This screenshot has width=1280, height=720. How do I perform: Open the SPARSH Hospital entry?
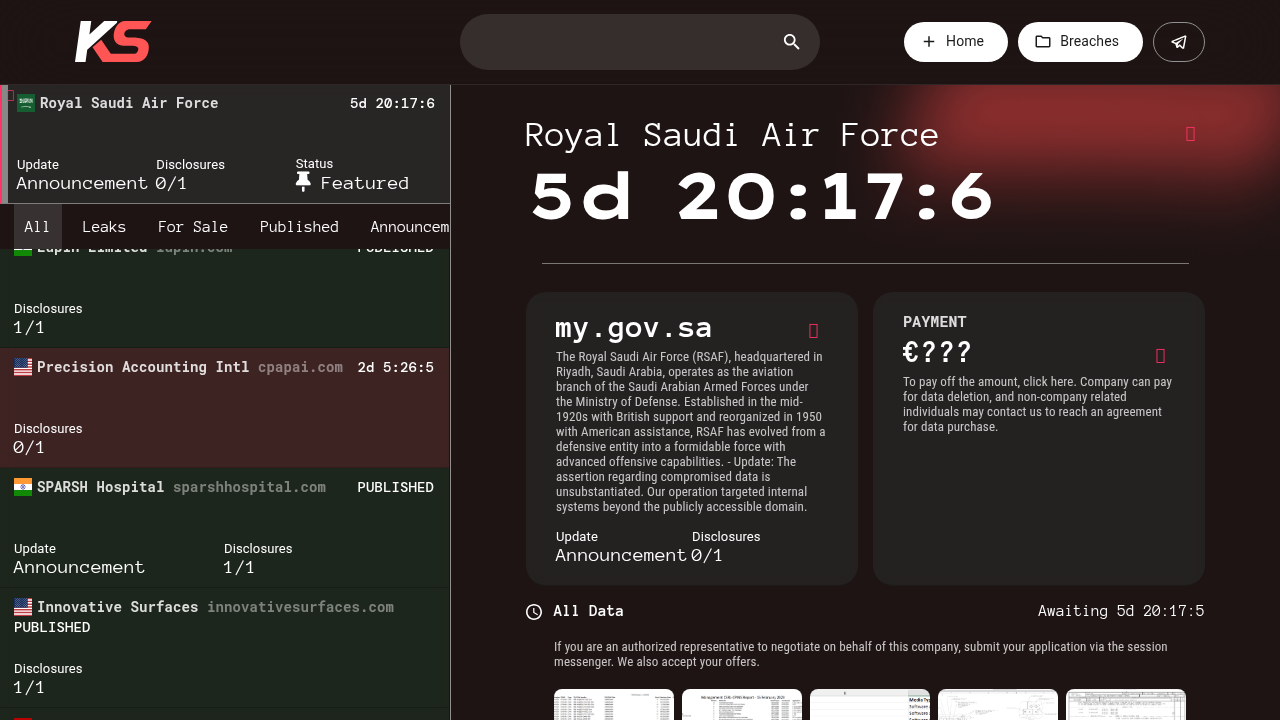pos(225,528)
